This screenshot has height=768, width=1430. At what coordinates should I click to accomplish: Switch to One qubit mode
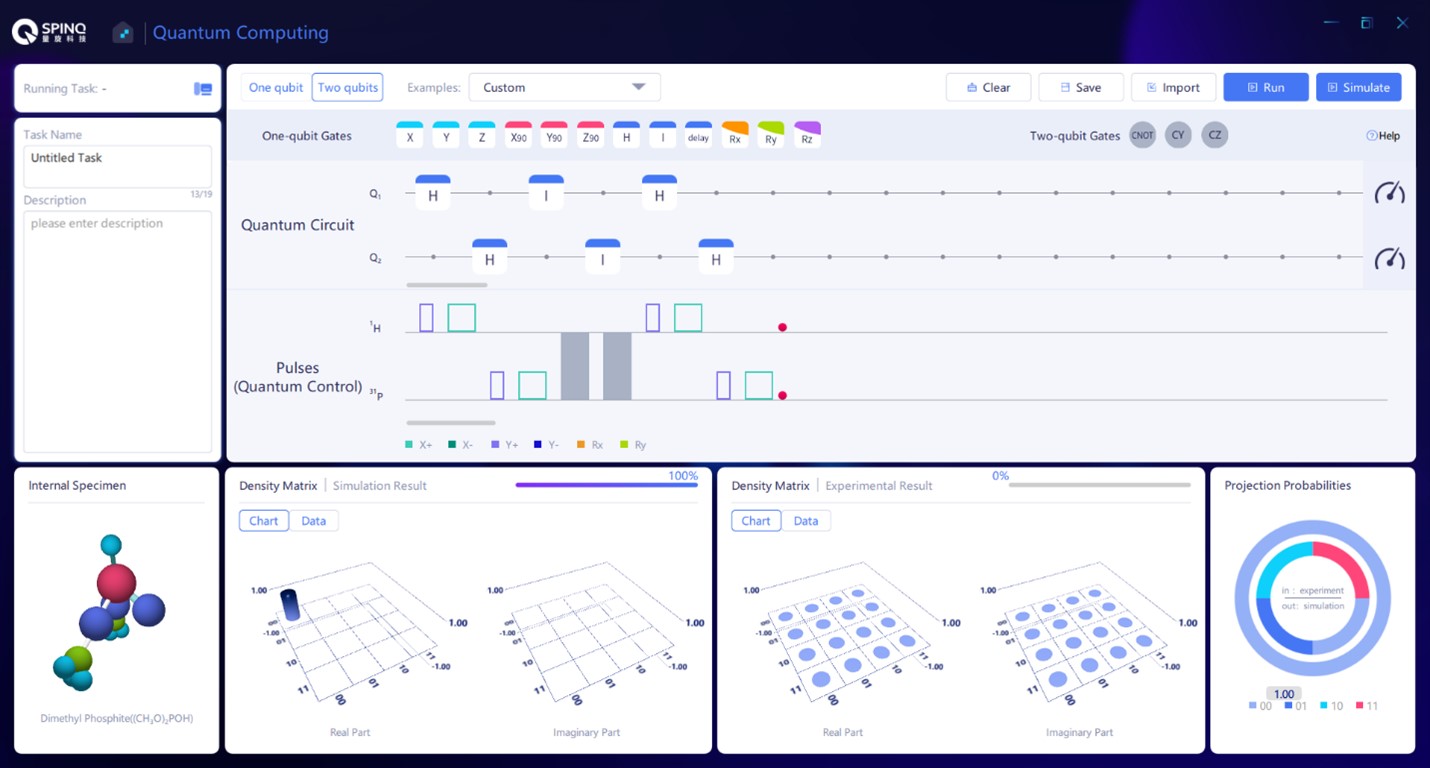(x=276, y=88)
